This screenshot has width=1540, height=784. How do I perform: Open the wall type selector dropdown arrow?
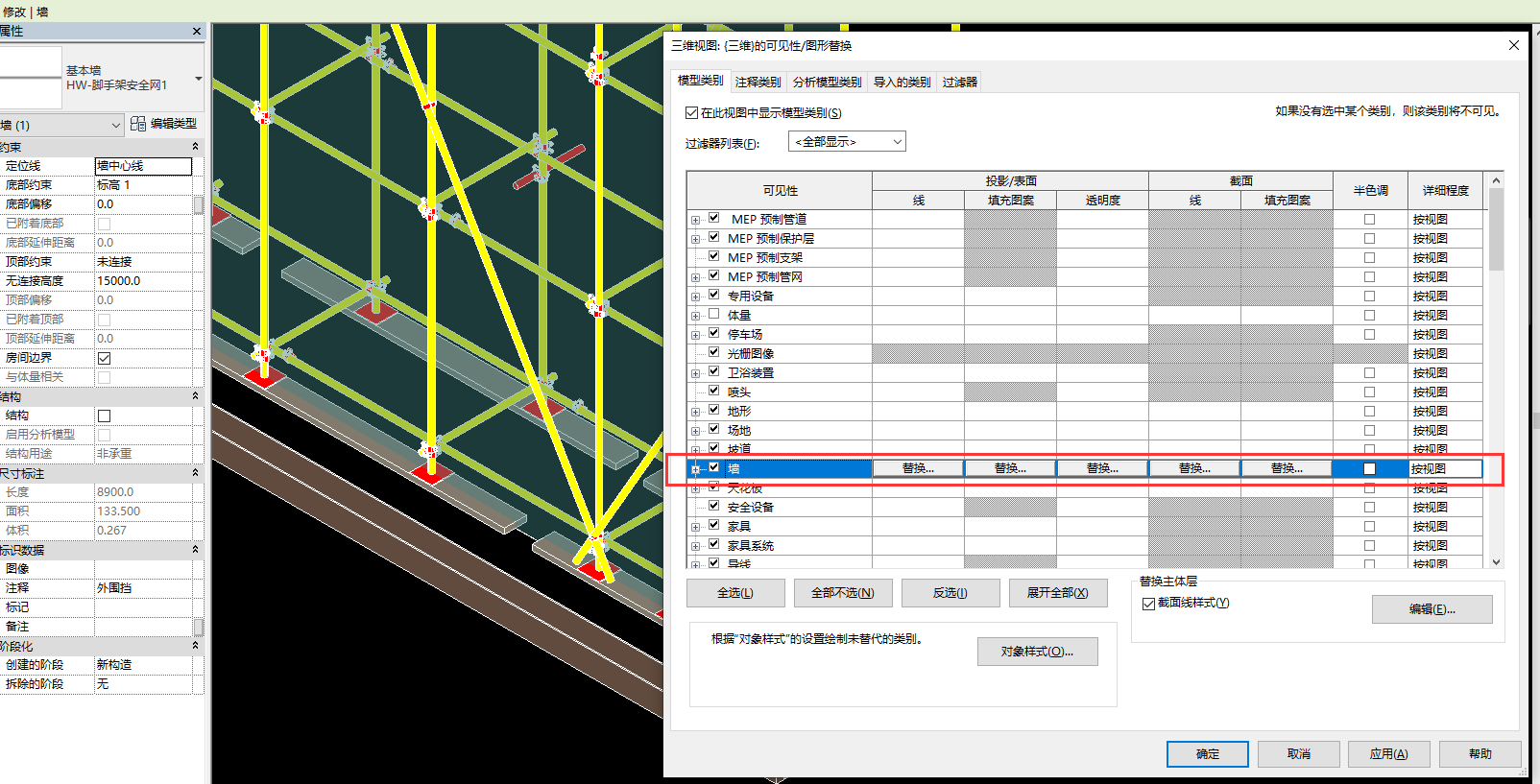[x=199, y=78]
